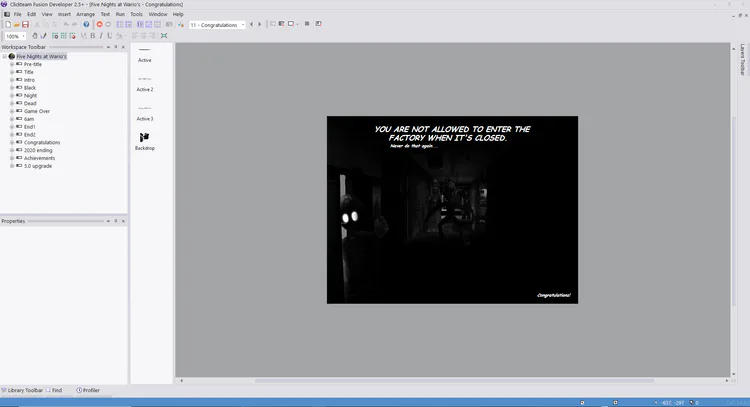Pin the Workspace Toolbar panel
750x407 pixels.
[x=115, y=47]
